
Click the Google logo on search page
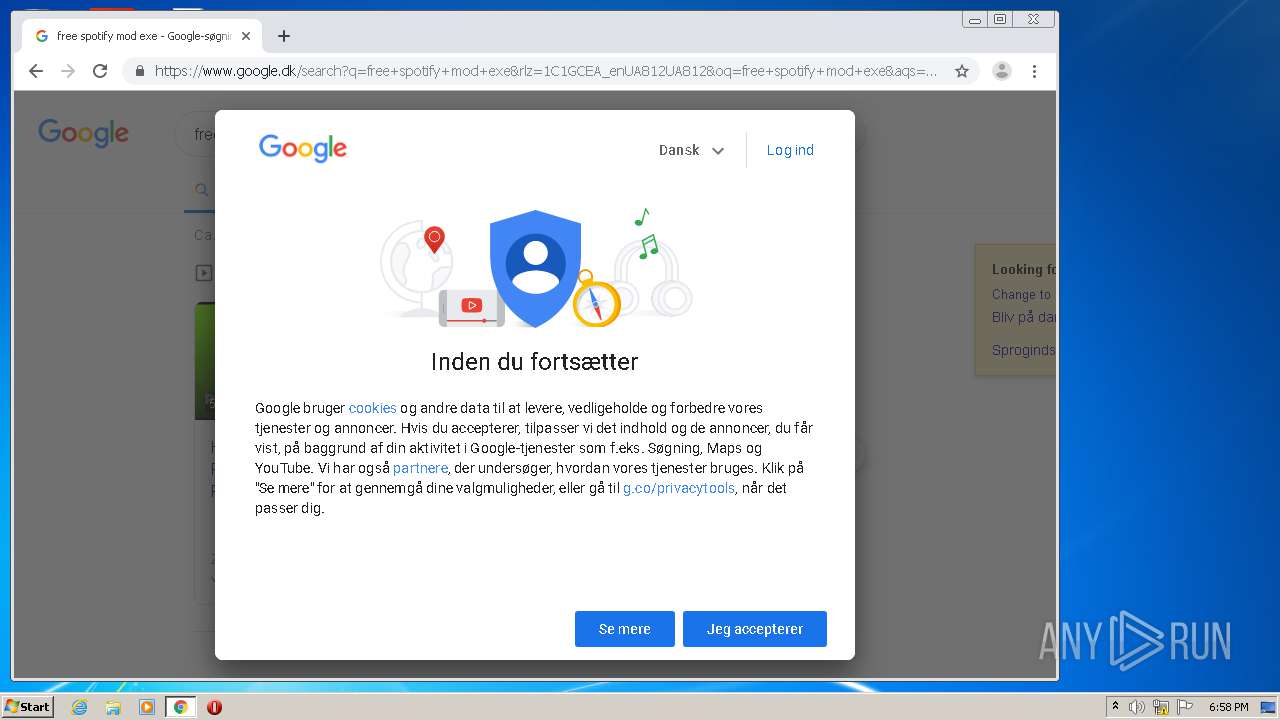click(84, 133)
